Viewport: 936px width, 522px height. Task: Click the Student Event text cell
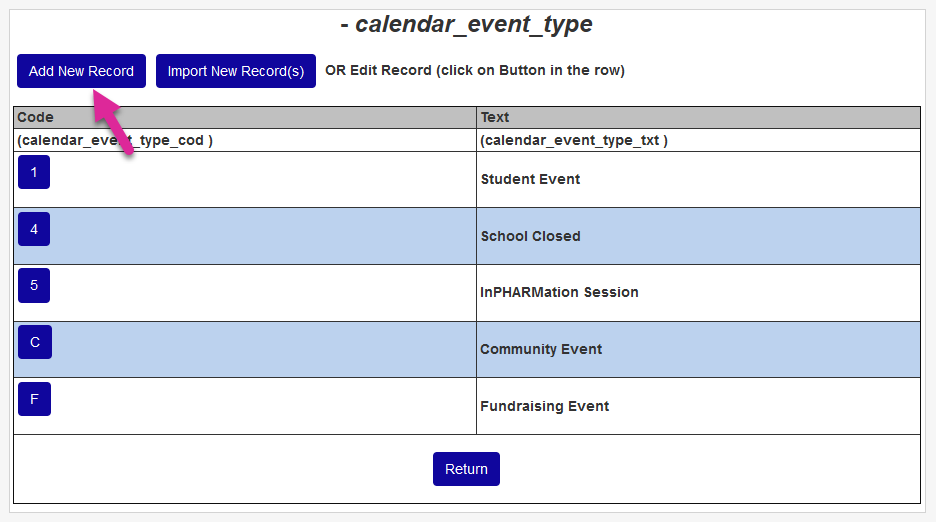pos(530,179)
